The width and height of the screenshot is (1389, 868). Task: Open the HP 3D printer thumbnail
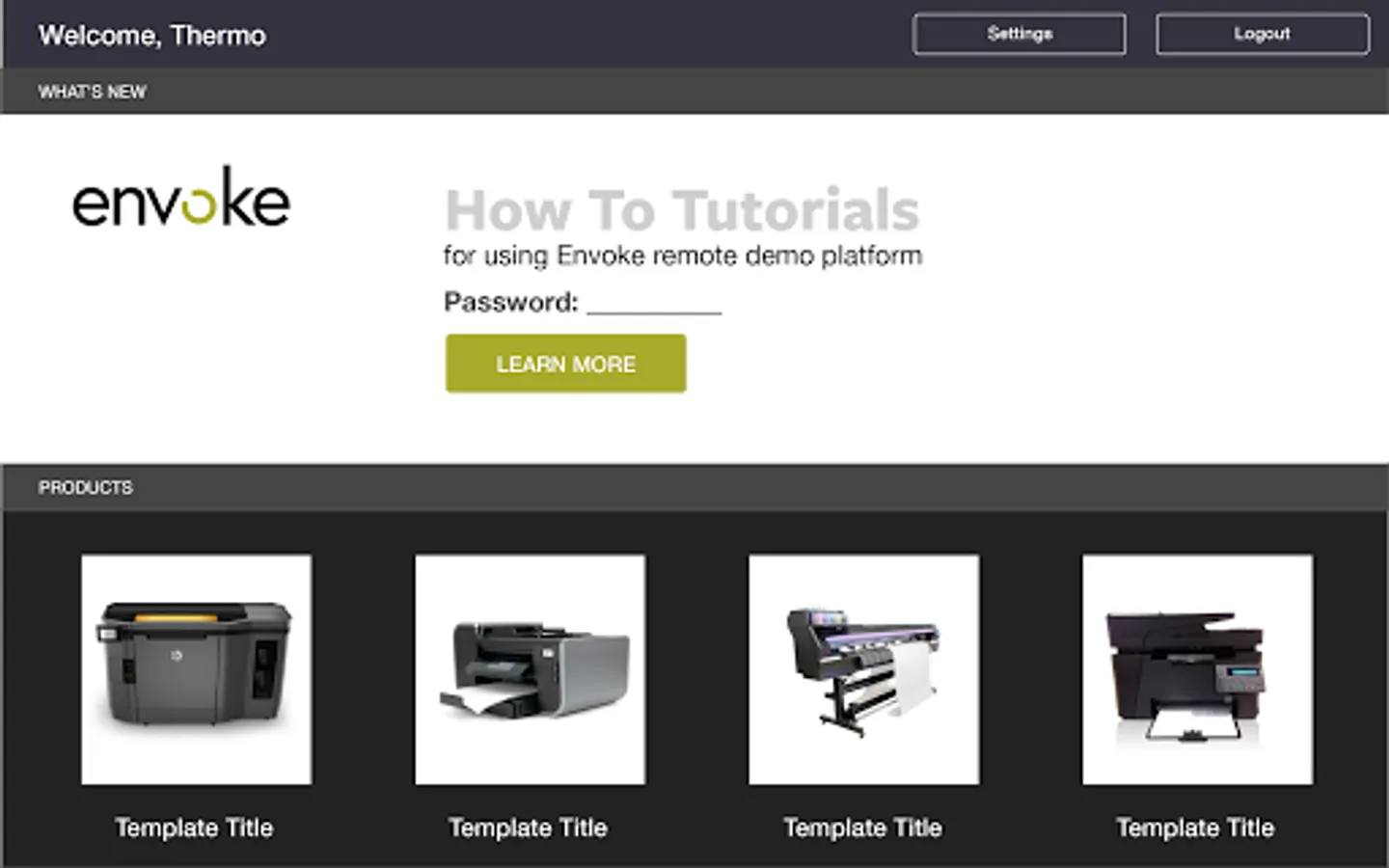click(x=197, y=669)
